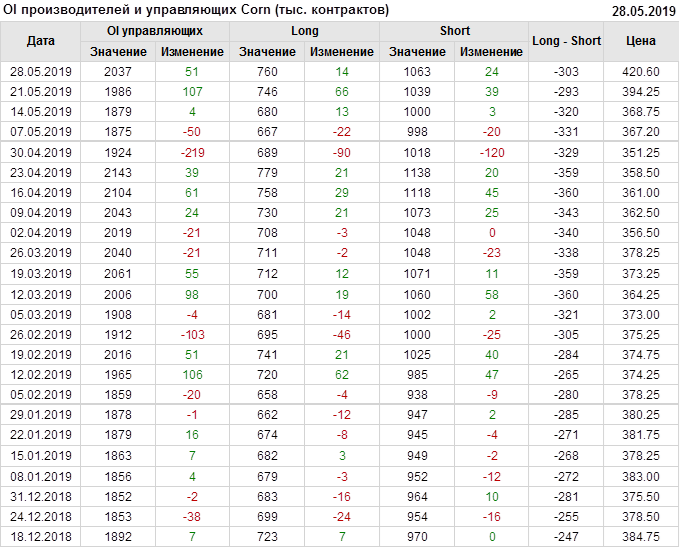Image resolution: width=680 pixels, height=548 pixels.
Task: Click the Дата column header
Action: pyautogui.click(x=41, y=41)
